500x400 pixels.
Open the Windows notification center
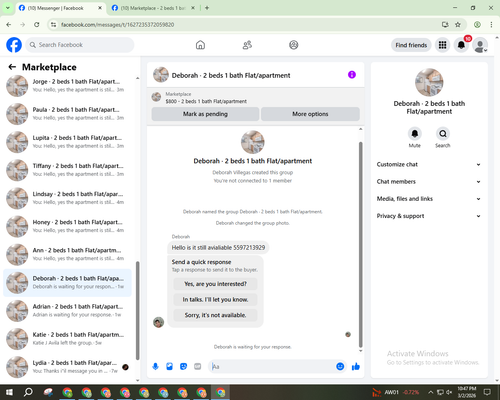click(487, 392)
